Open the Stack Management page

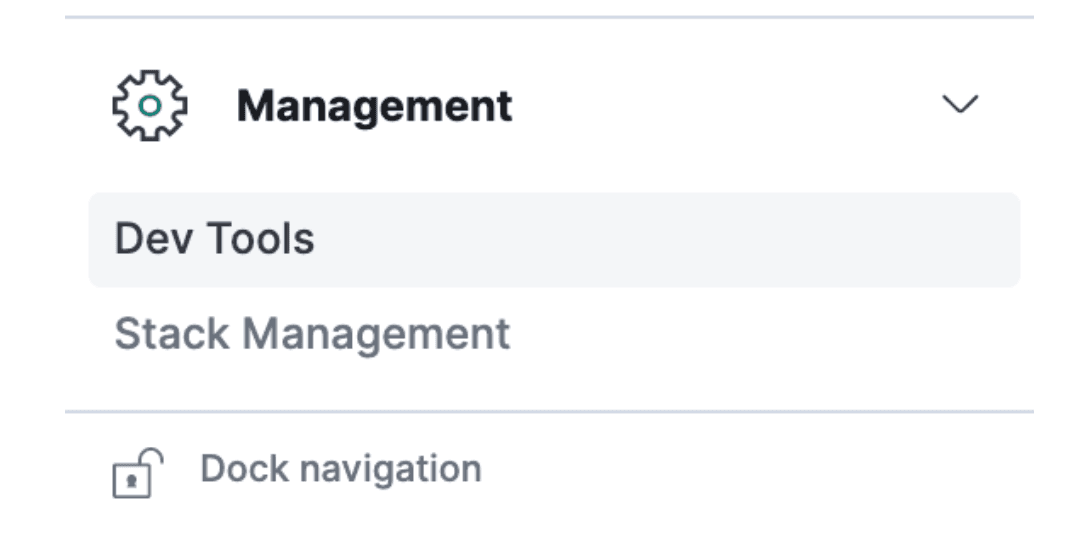(312, 334)
